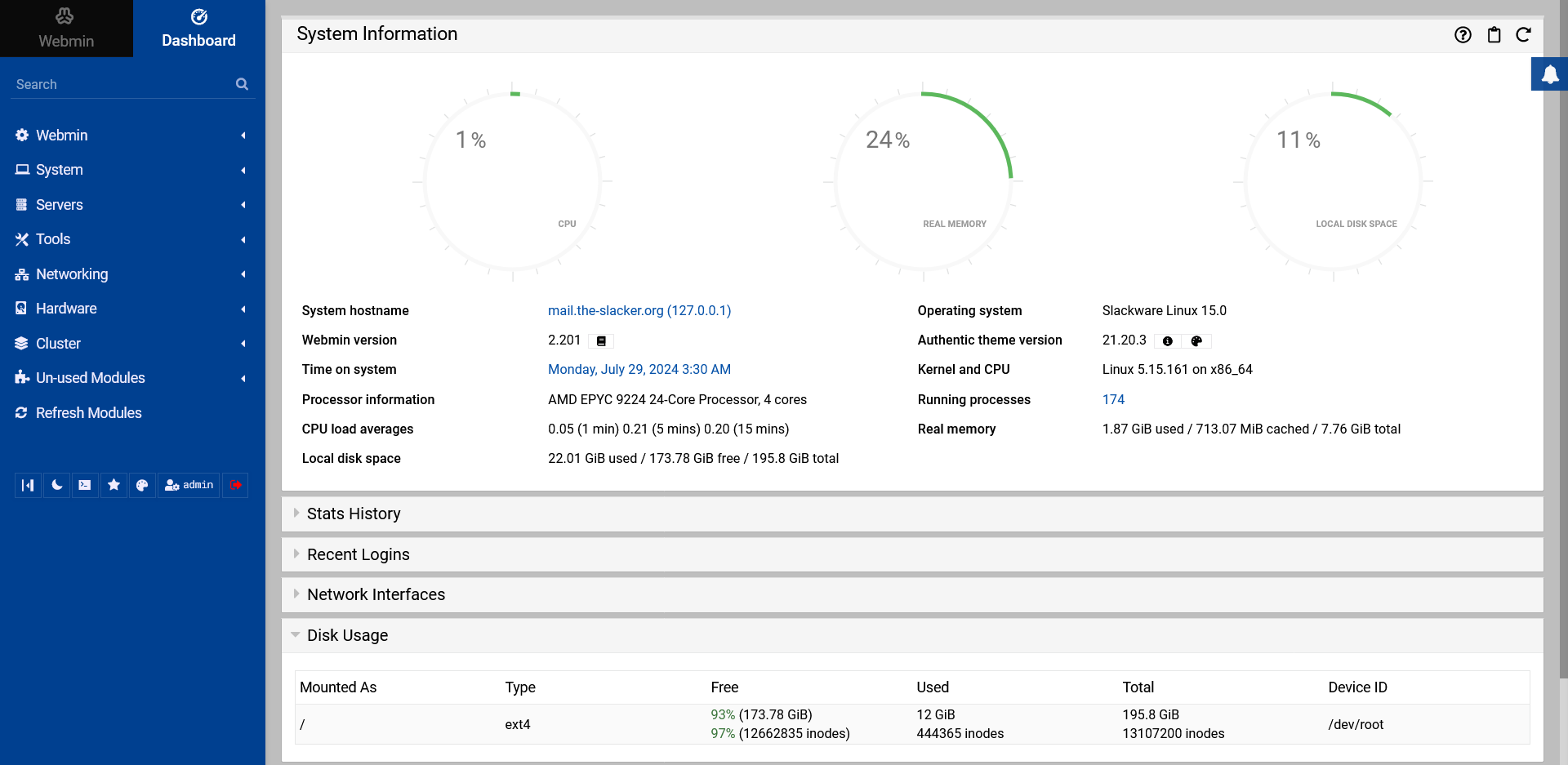Copy system information with the clipboard icon
This screenshot has height=765, width=1568.
[x=1494, y=34]
